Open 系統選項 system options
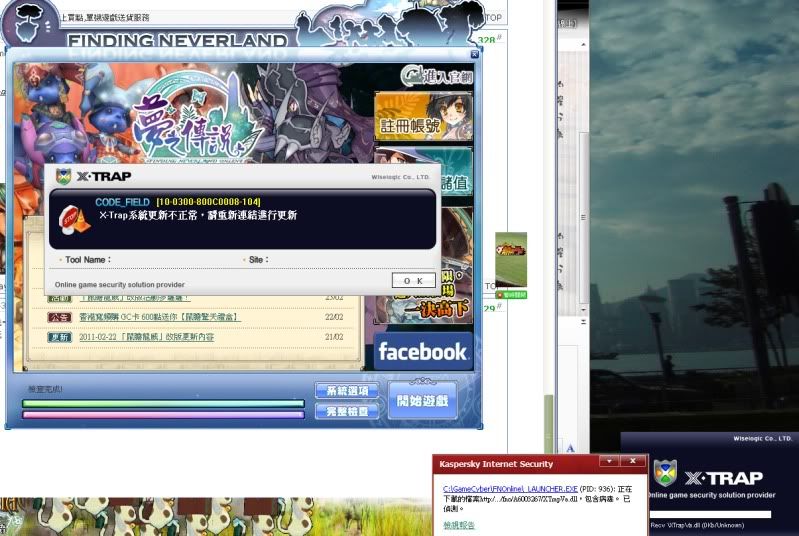Viewport: 799px width, 536px height. click(x=347, y=391)
